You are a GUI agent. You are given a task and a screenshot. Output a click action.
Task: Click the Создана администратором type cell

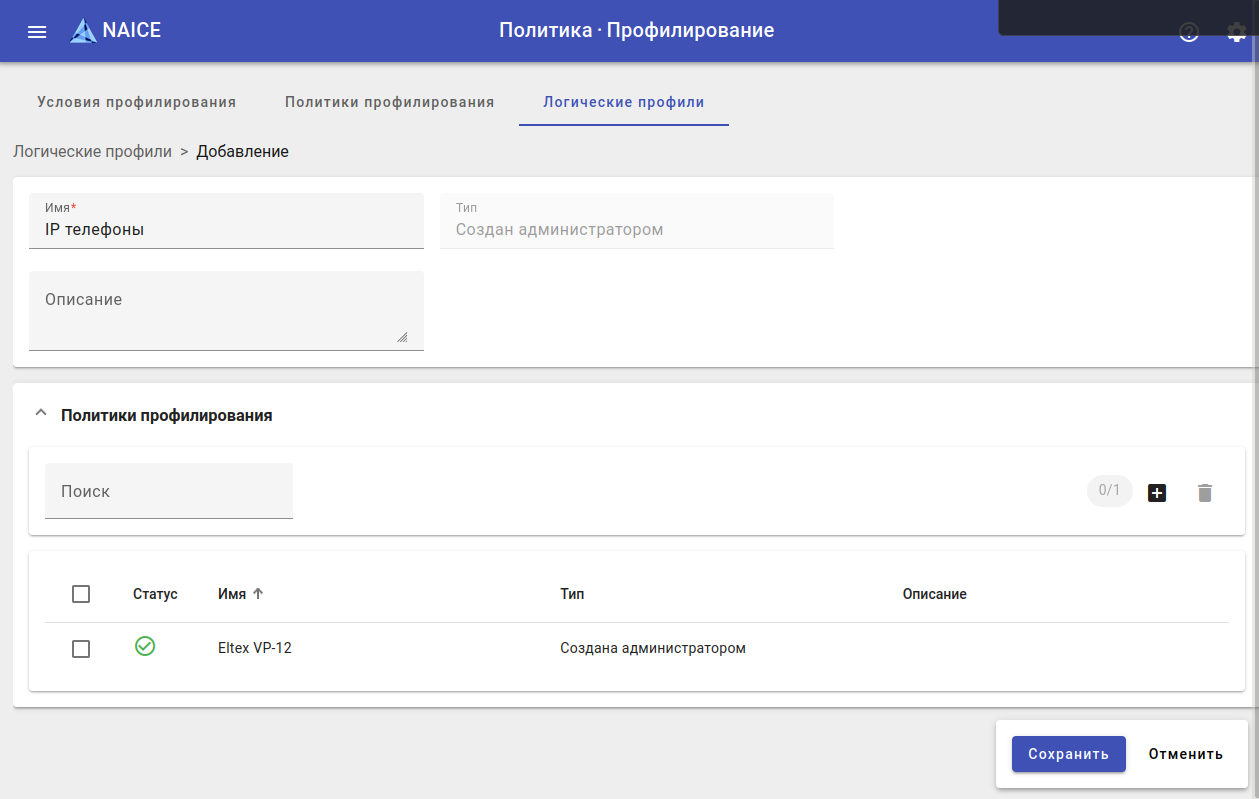coord(653,648)
